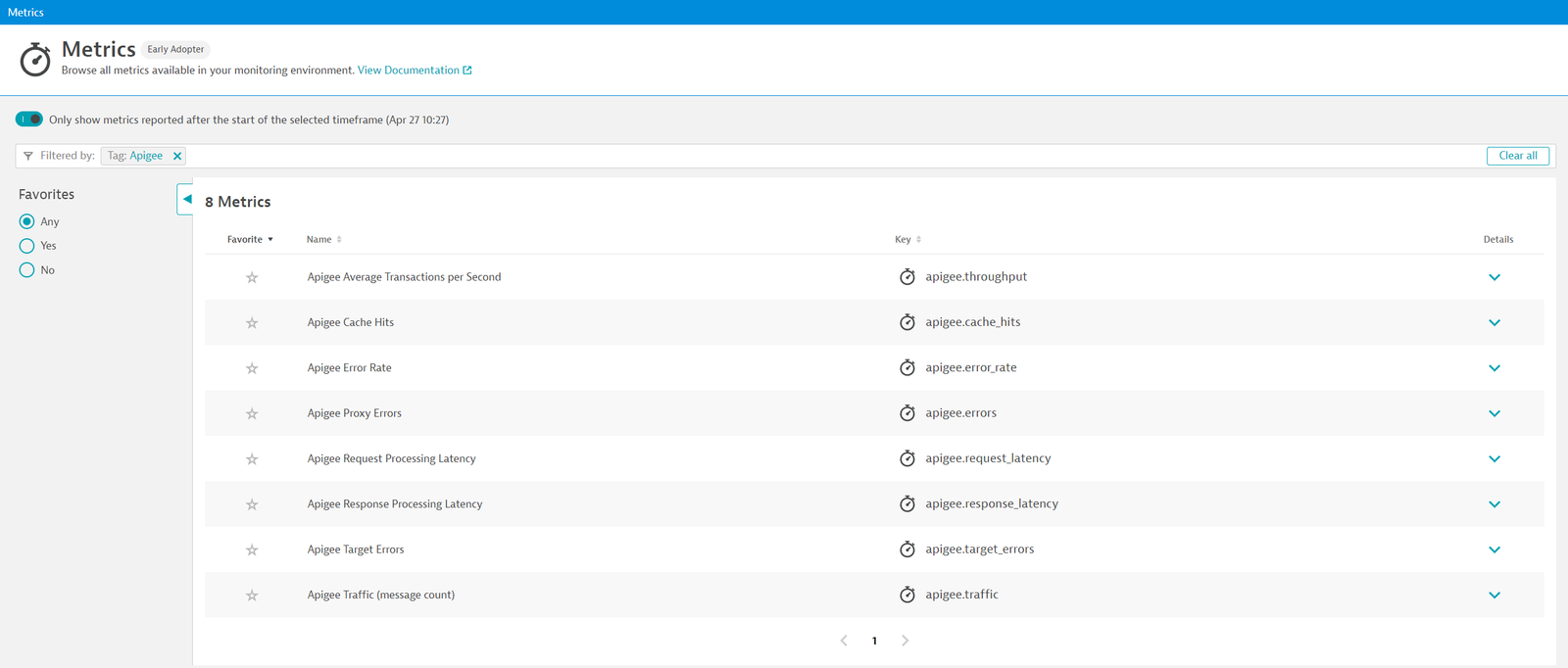Click the metric icon beside apigee.response_latency

click(907, 503)
